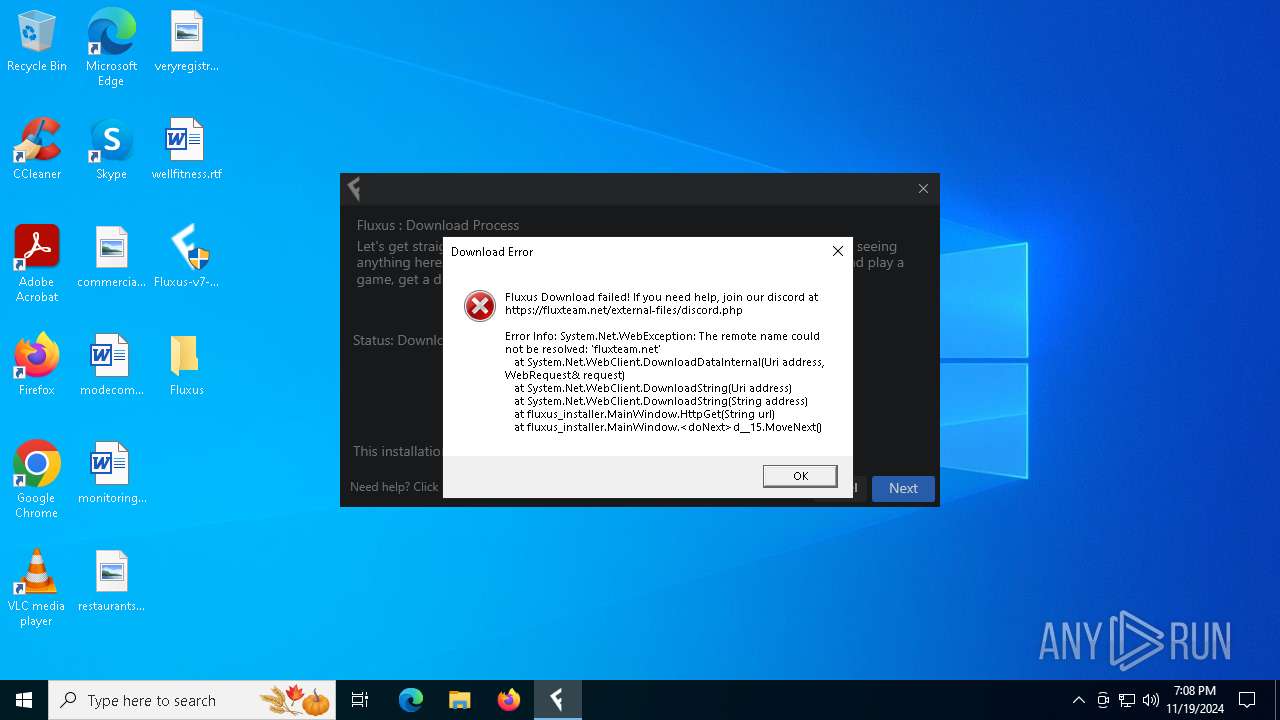This screenshot has height=720, width=1280.
Task: Close the Download Error dialog
Action: tap(838, 251)
